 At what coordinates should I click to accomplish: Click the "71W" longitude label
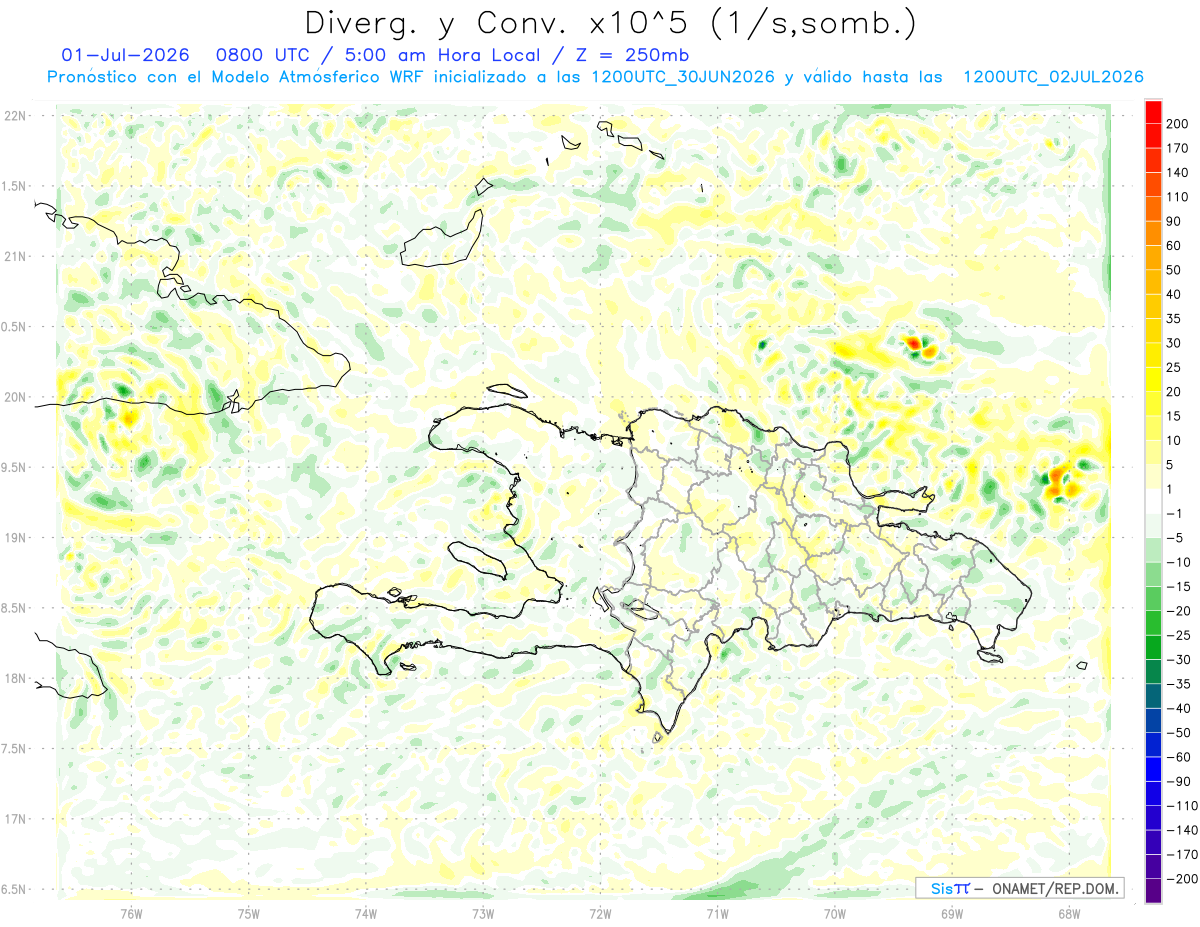coord(717,914)
